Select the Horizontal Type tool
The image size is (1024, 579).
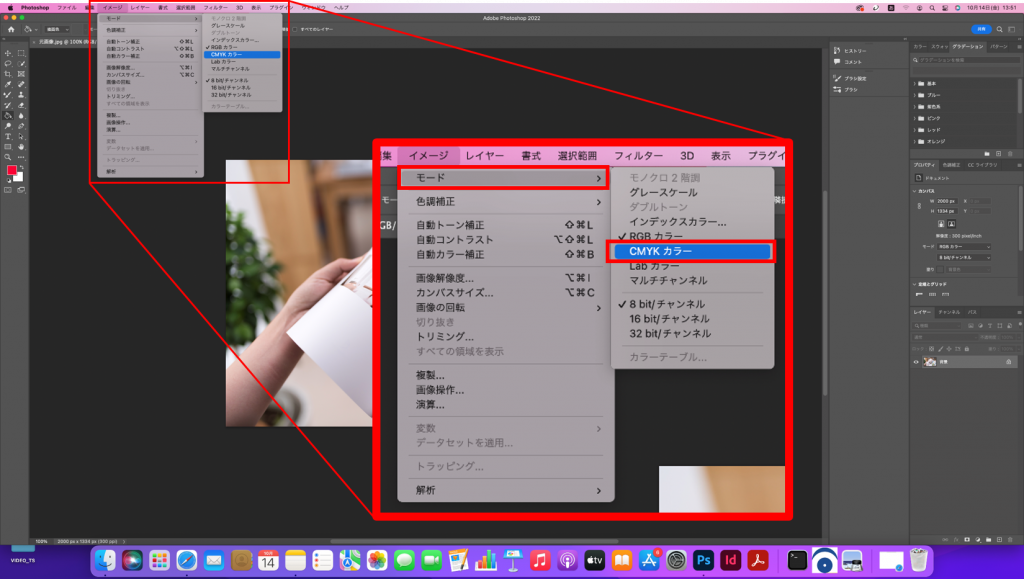coord(8,136)
